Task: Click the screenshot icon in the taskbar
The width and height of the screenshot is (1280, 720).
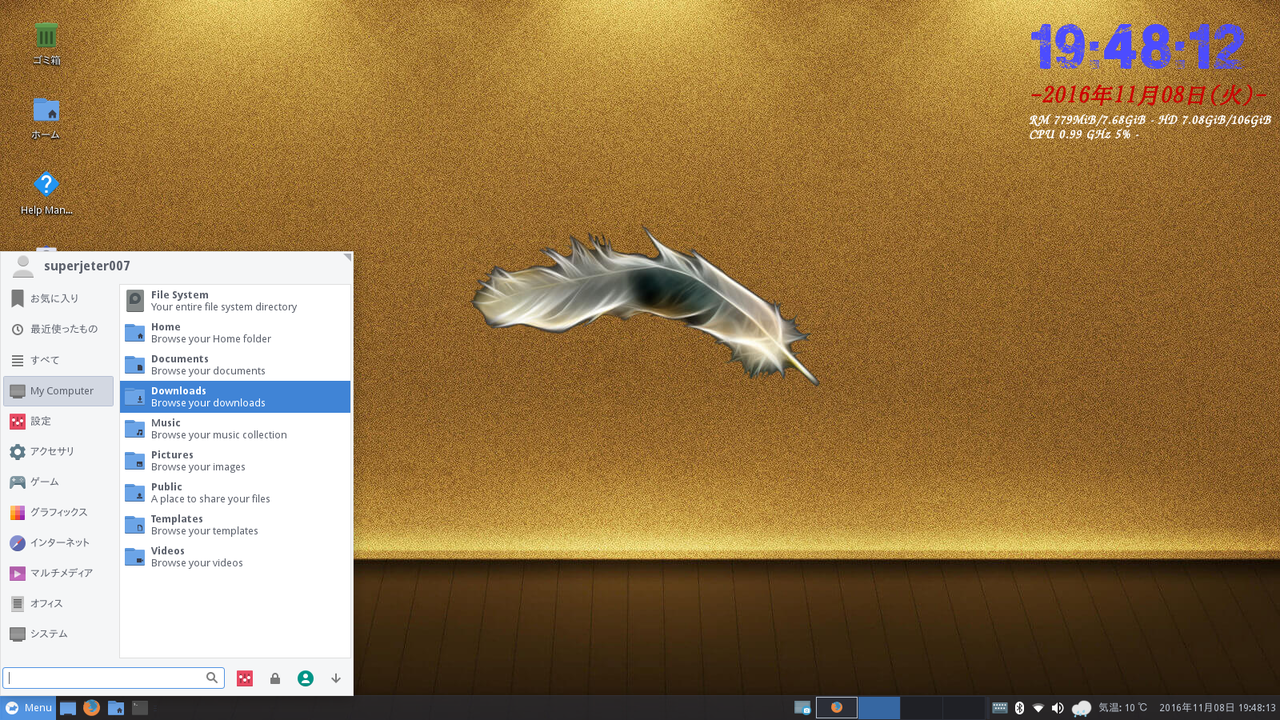Action: 802,708
